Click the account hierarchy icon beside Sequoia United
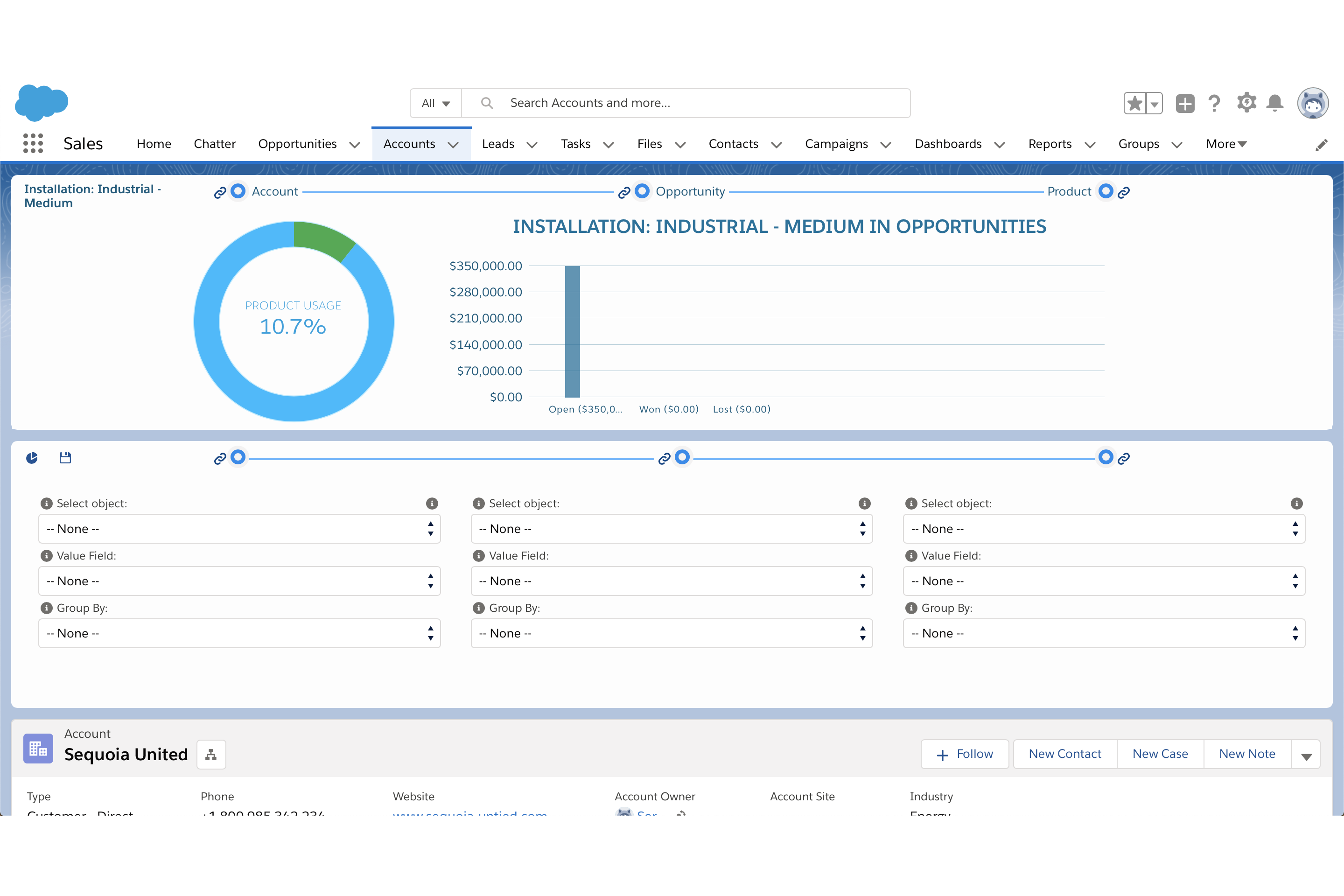The height and width of the screenshot is (896, 1344). click(210, 754)
